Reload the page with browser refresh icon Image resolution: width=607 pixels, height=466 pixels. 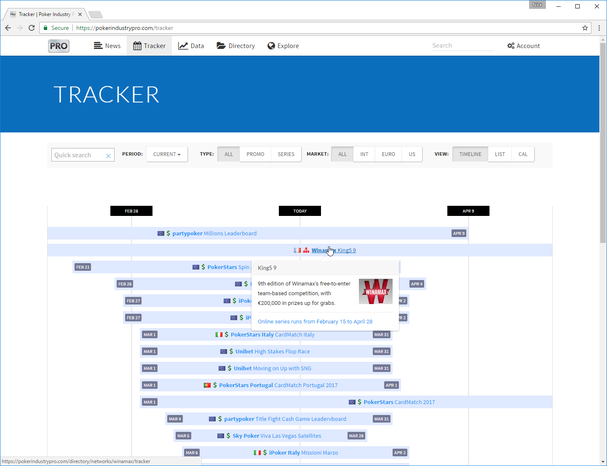(x=32, y=28)
